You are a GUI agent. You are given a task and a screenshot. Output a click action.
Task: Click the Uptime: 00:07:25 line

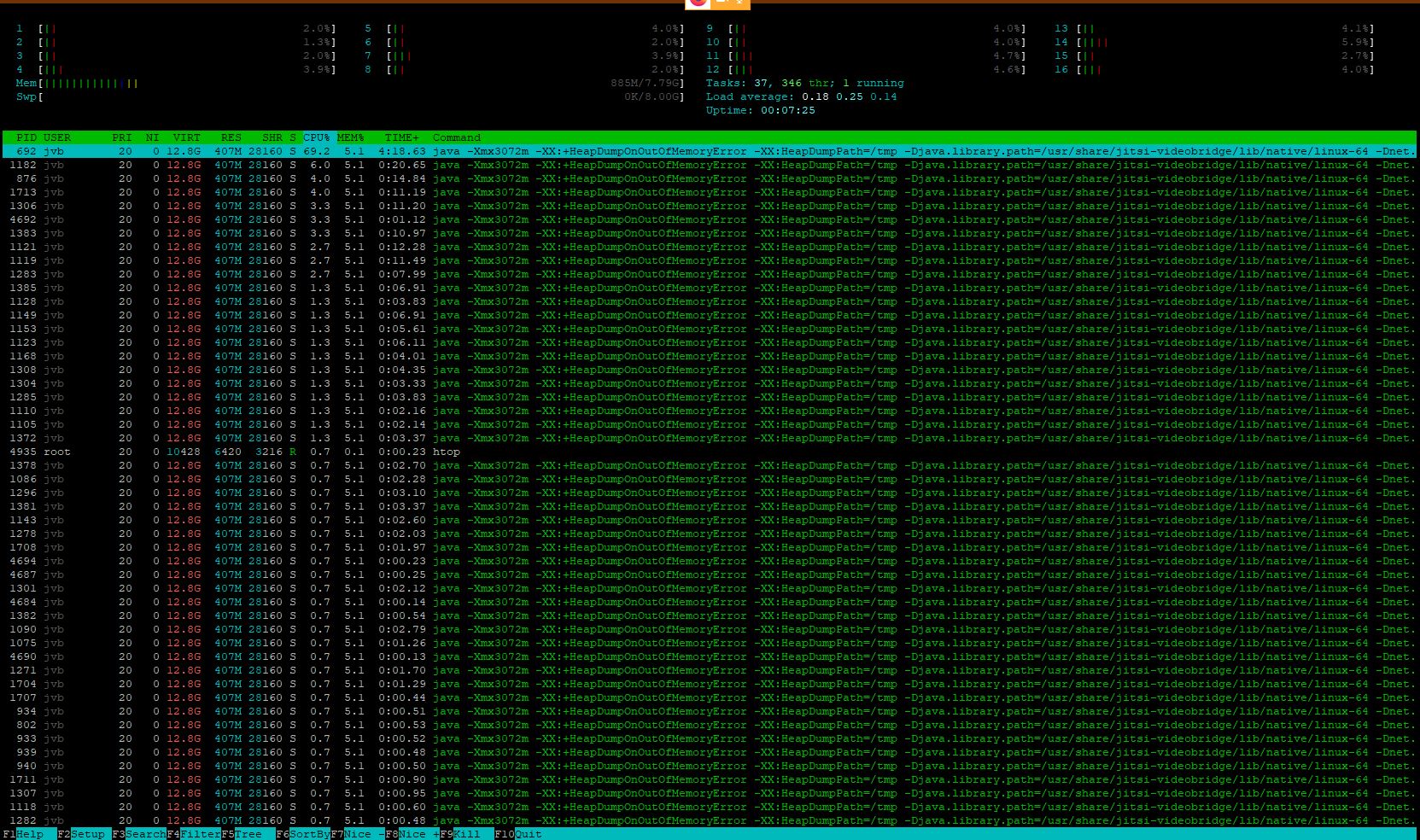point(760,110)
